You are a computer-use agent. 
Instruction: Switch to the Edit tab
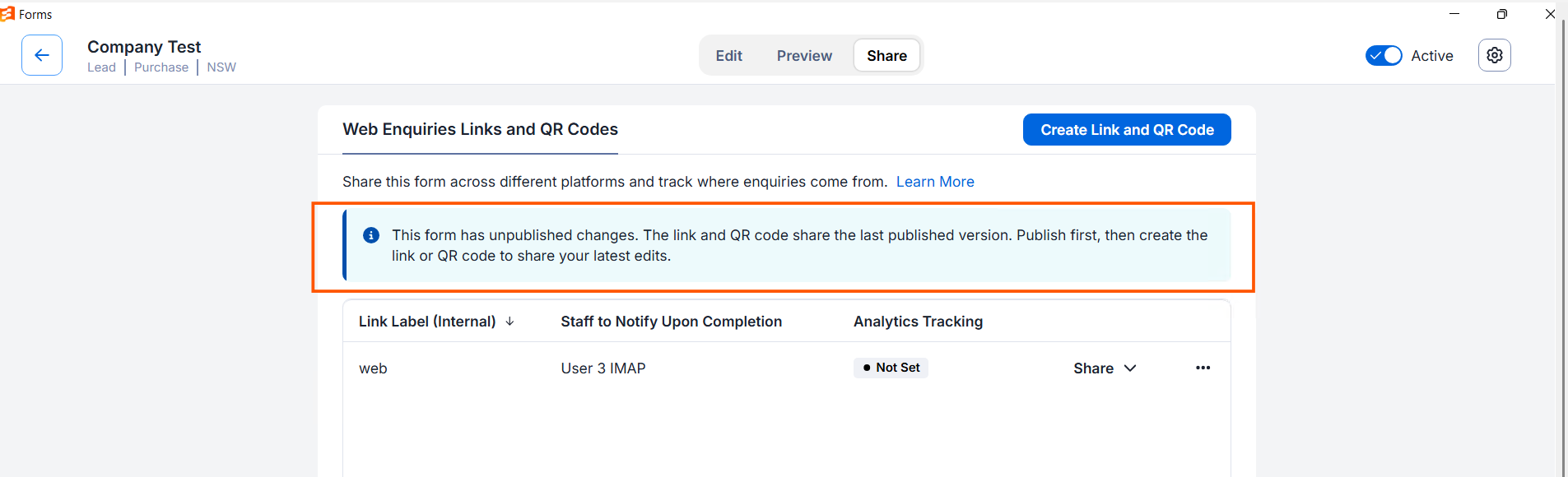(x=728, y=56)
